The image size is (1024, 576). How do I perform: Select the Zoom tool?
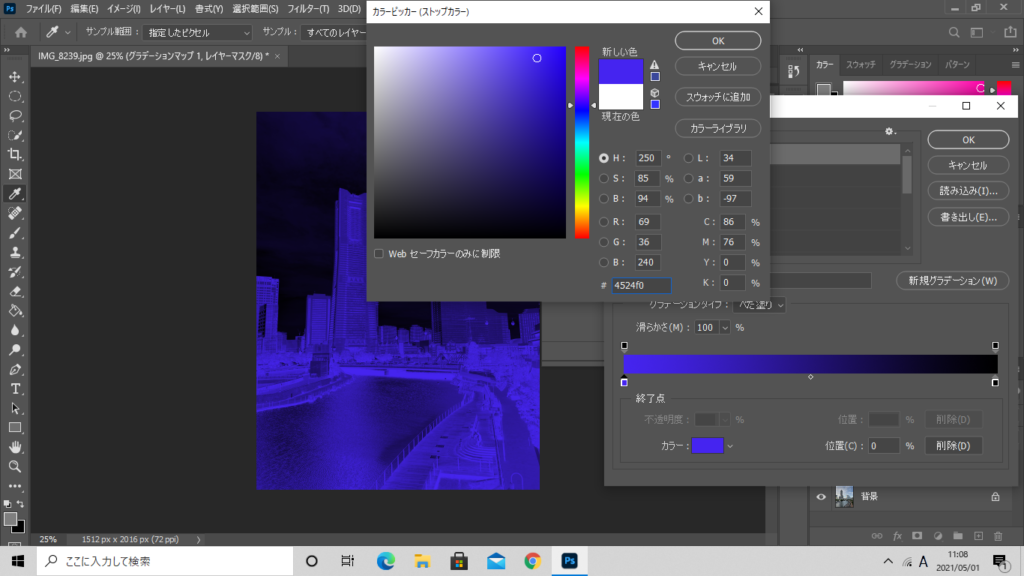coord(15,467)
